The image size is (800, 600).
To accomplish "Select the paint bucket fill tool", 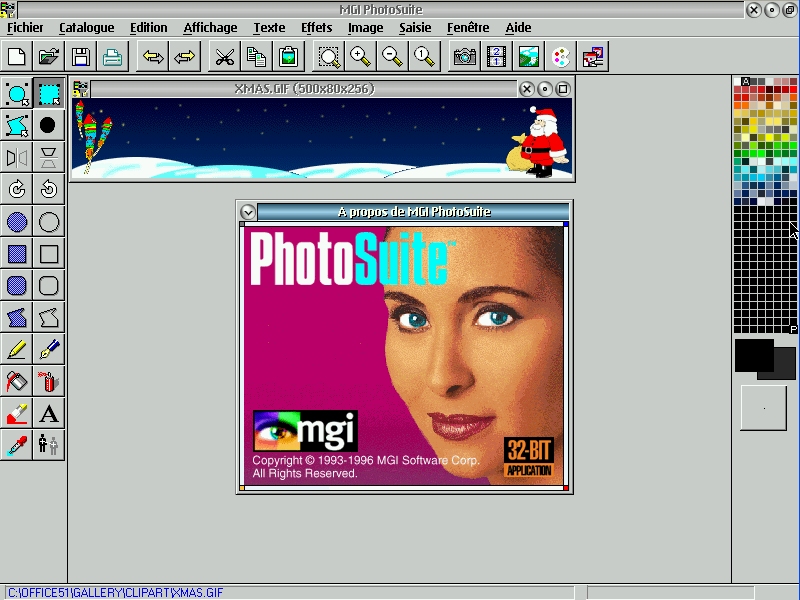I will coord(17,381).
